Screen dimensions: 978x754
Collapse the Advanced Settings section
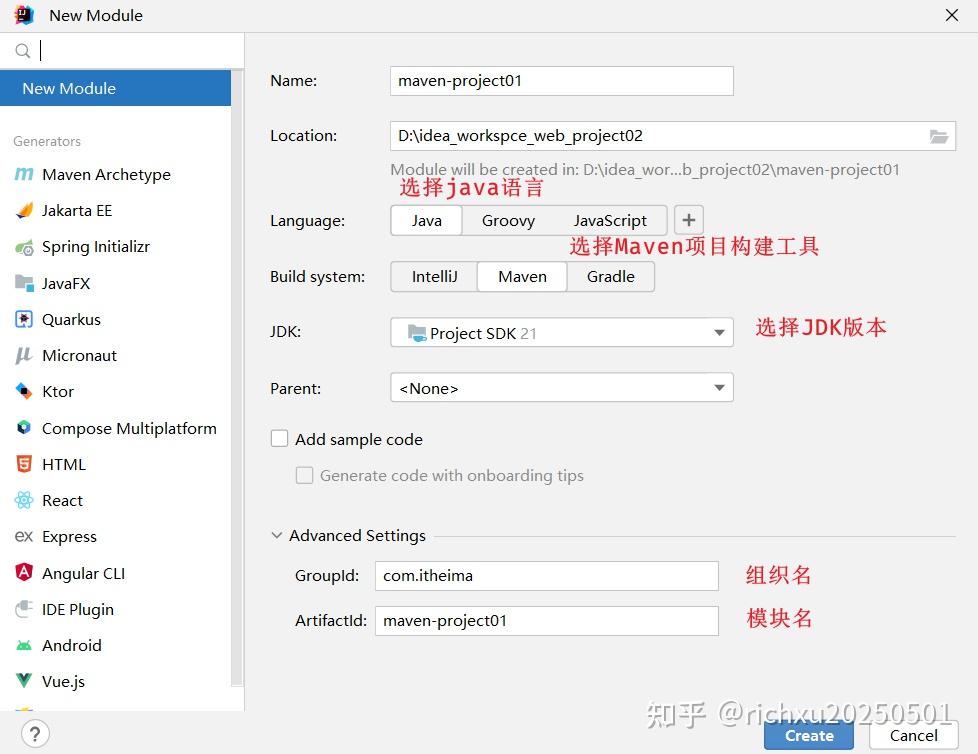pyautogui.click(x=276, y=535)
